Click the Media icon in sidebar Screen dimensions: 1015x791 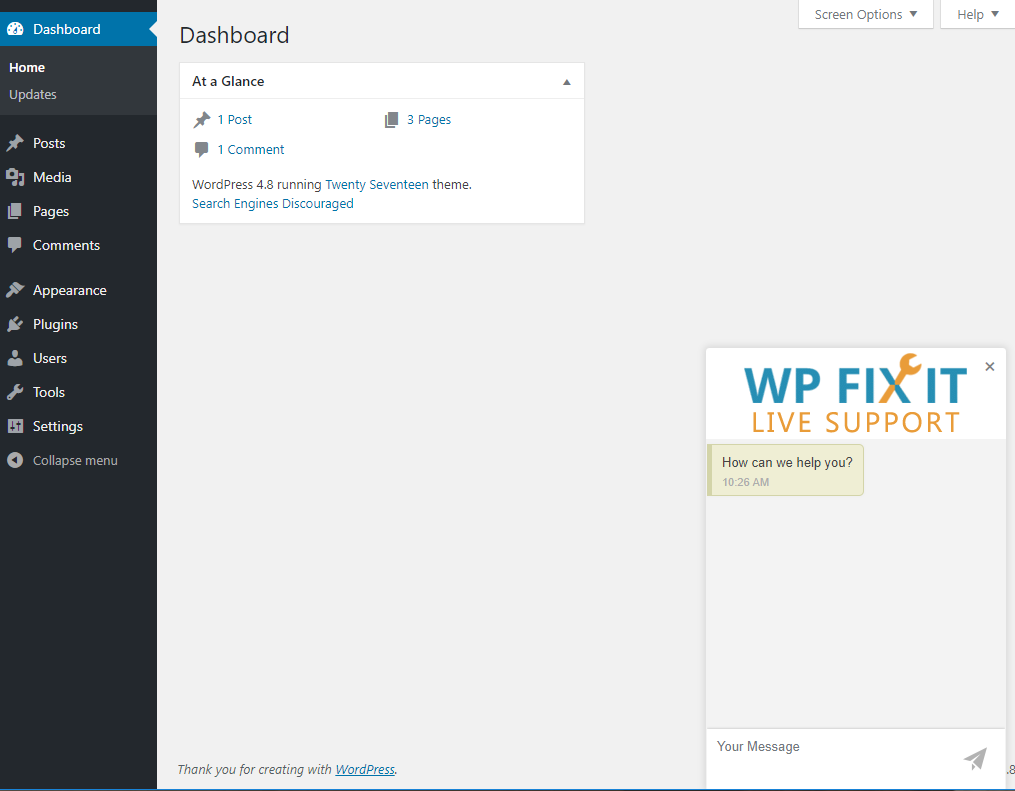click(x=15, y=177)
